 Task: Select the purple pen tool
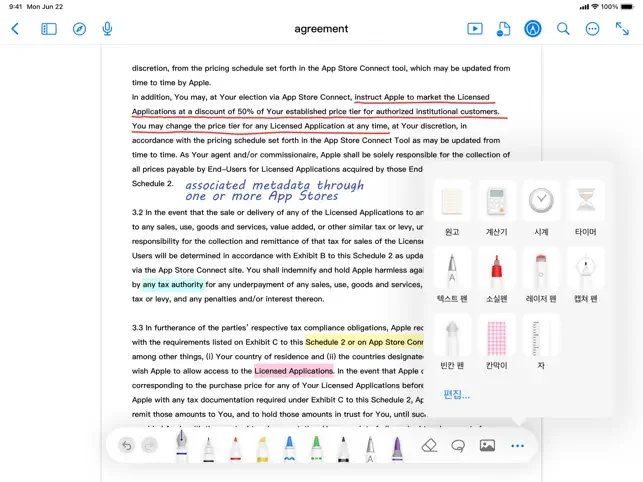pos(397,448)
